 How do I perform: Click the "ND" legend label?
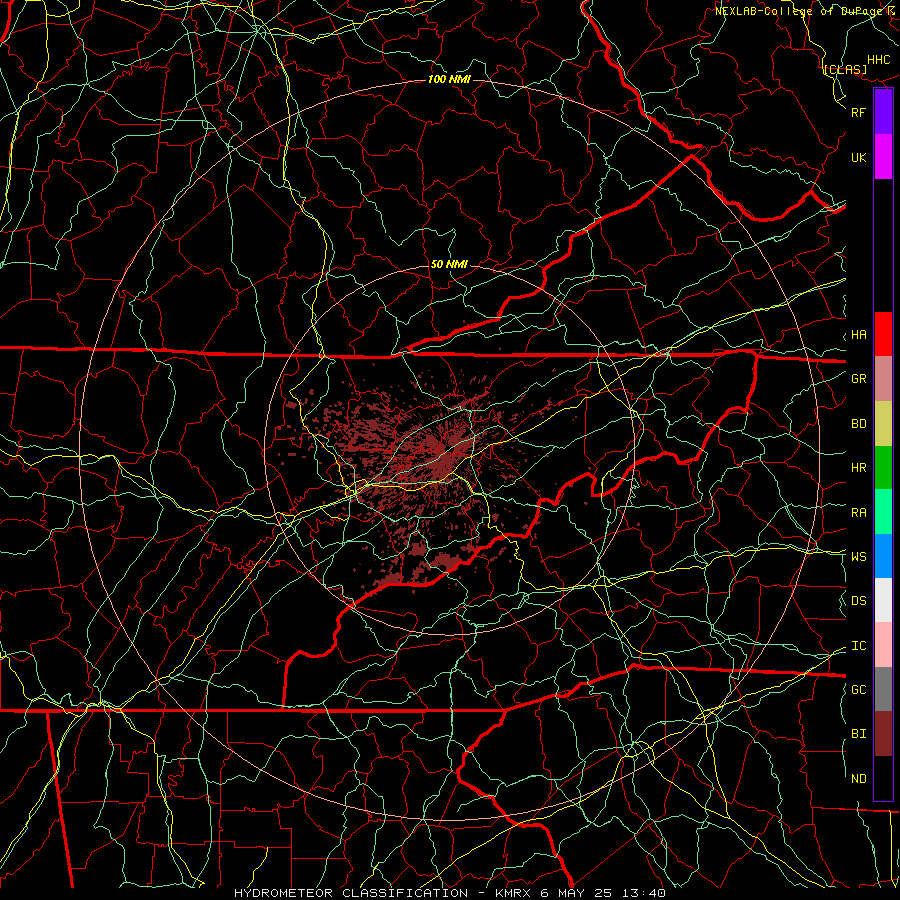point(859,779)
